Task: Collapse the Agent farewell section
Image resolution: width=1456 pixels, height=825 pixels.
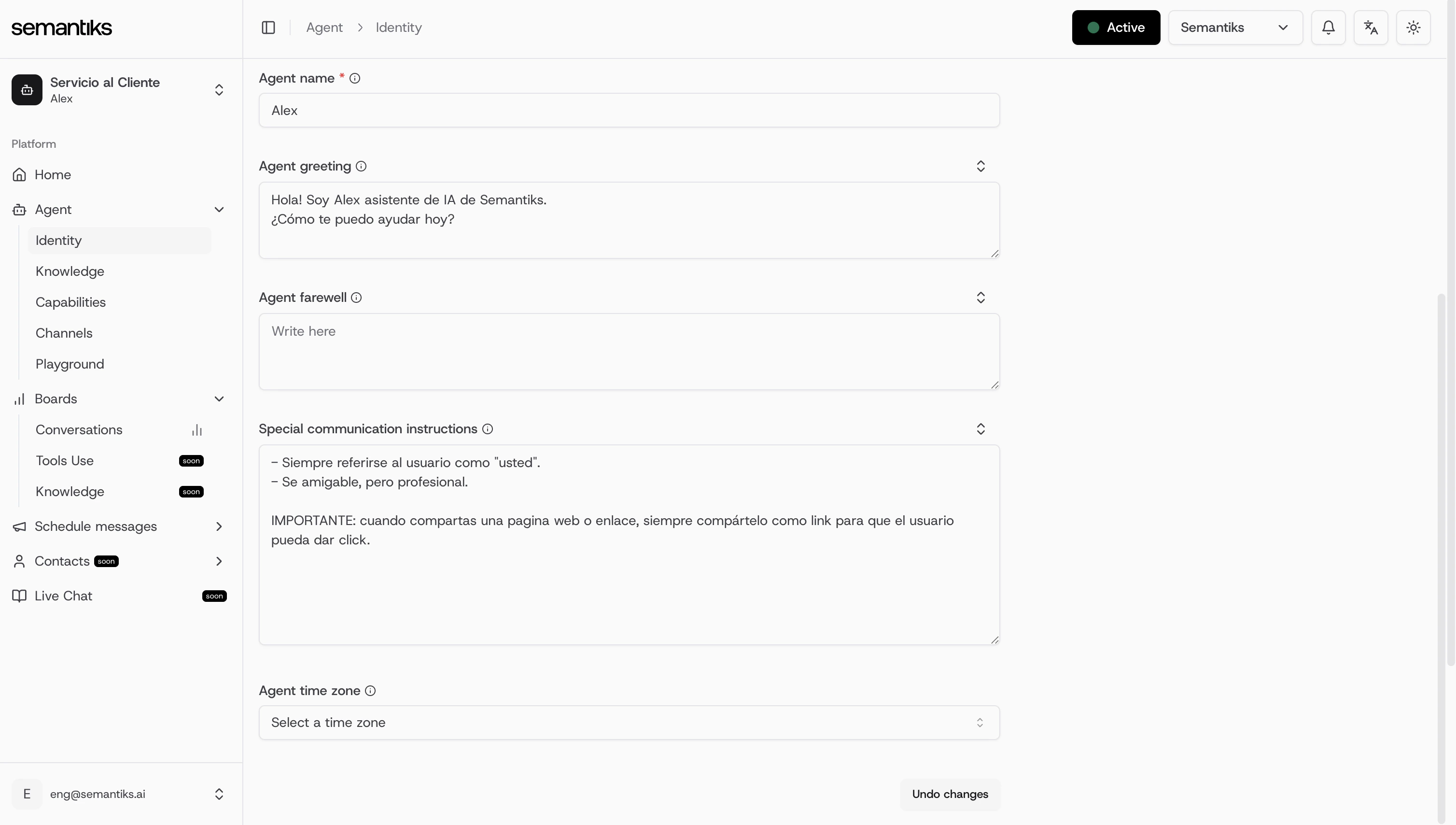Action: pos(980,298)
